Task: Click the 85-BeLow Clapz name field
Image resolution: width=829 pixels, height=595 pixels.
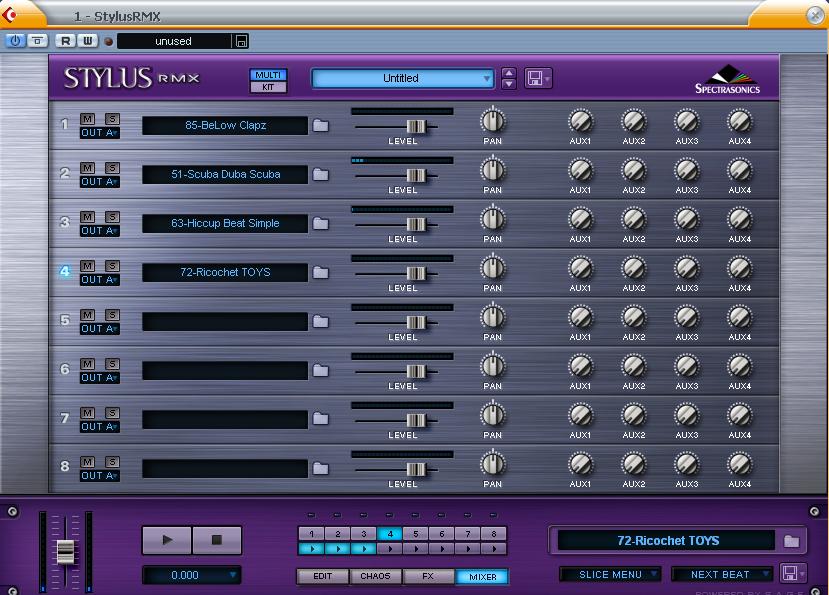Action: pos(225,125)
